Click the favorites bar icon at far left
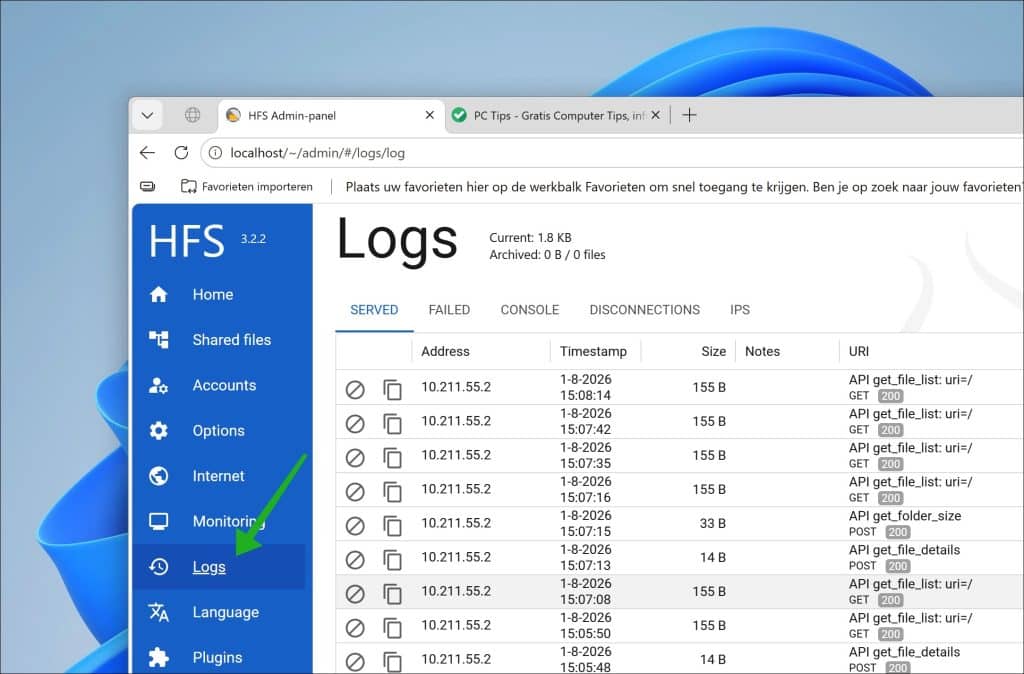The image size is (1024, 674). pyautogui.click(x=148, y=187)
